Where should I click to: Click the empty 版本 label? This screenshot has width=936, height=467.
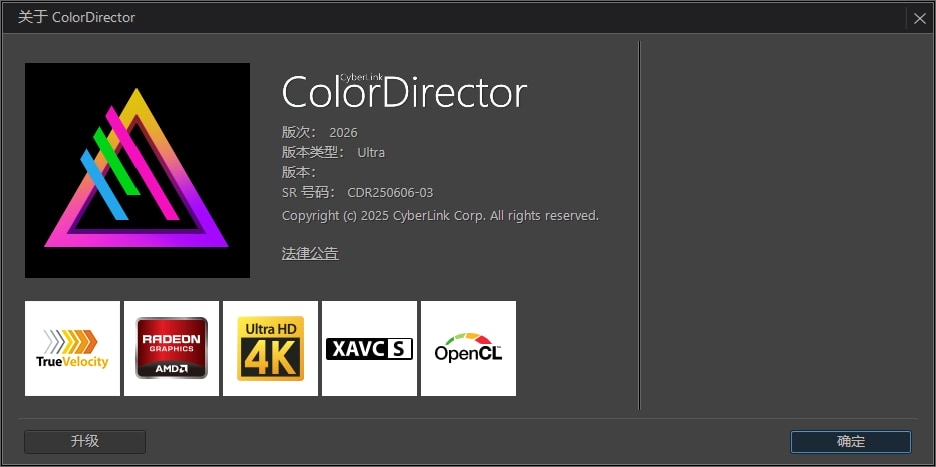299,173
